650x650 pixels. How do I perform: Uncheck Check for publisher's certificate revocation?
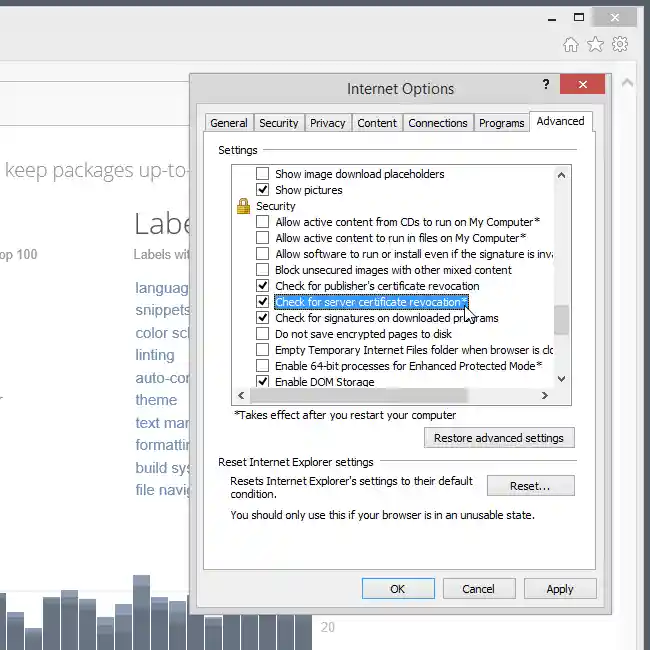point(262,286)
